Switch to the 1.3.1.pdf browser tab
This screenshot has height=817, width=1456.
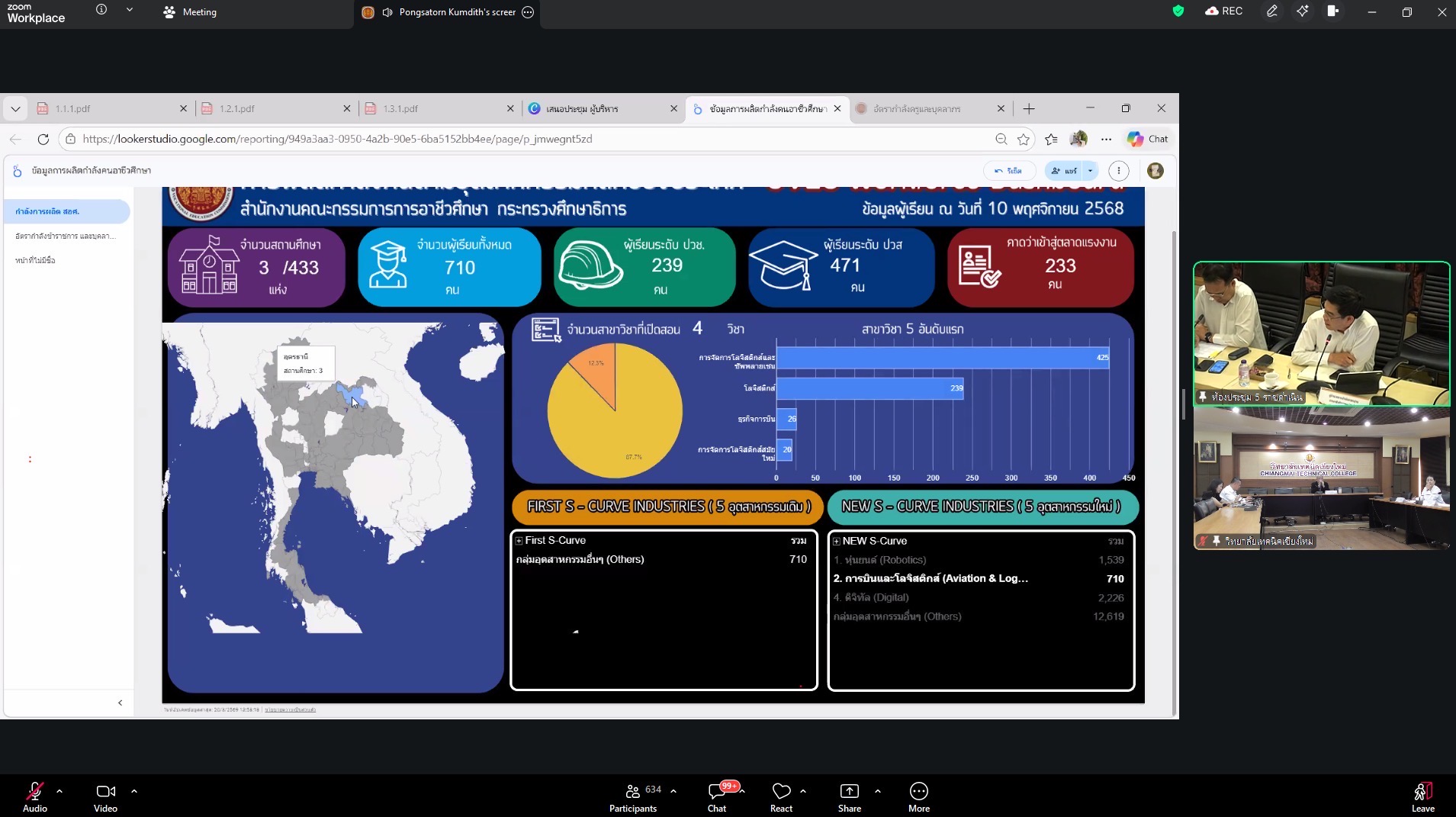pos(400,109)
